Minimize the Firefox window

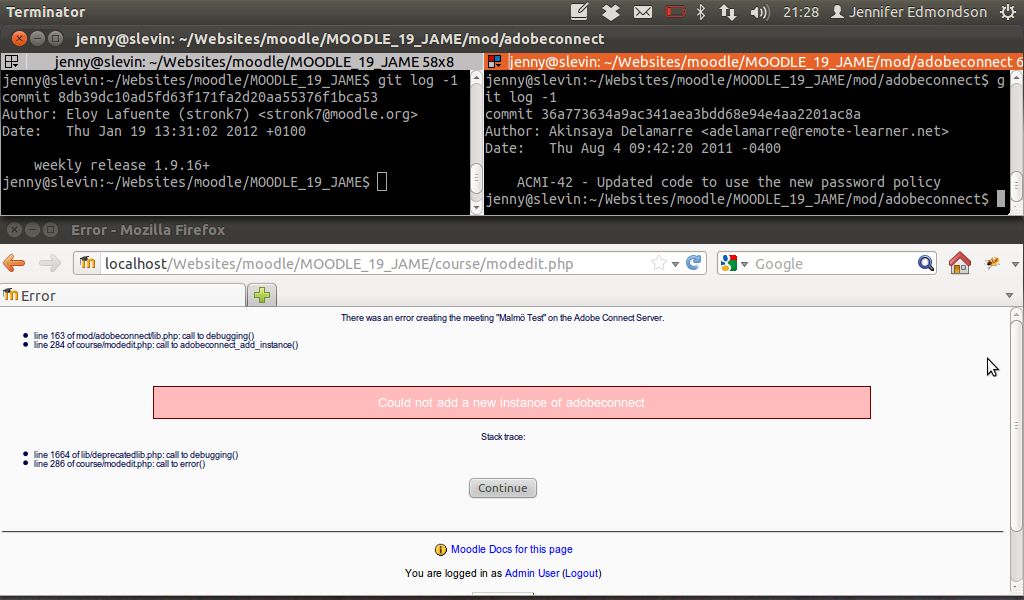pyautogui.click(x=32, y=230)
